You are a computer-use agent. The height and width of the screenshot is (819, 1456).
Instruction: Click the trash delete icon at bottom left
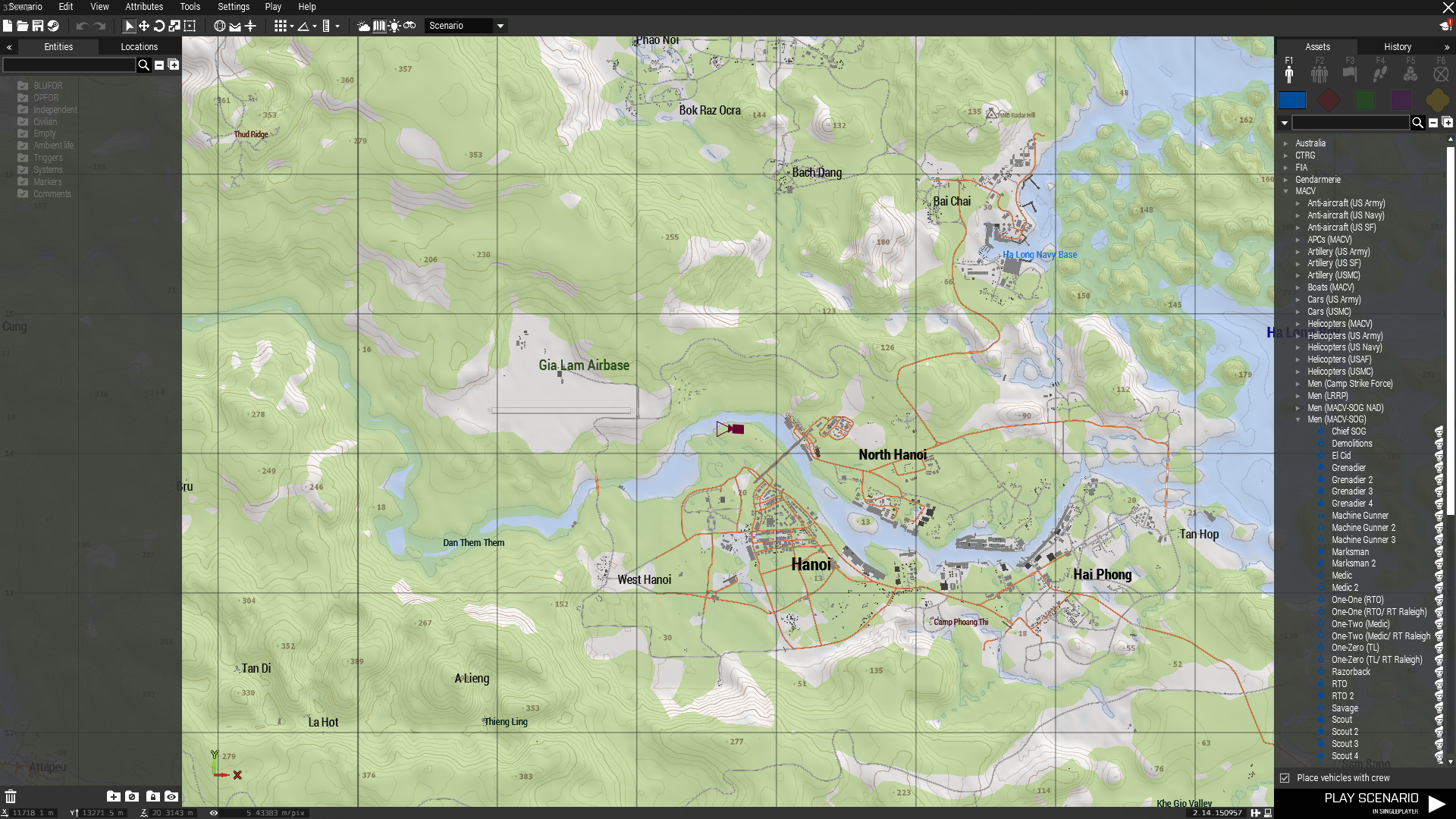tap(11, 796)
